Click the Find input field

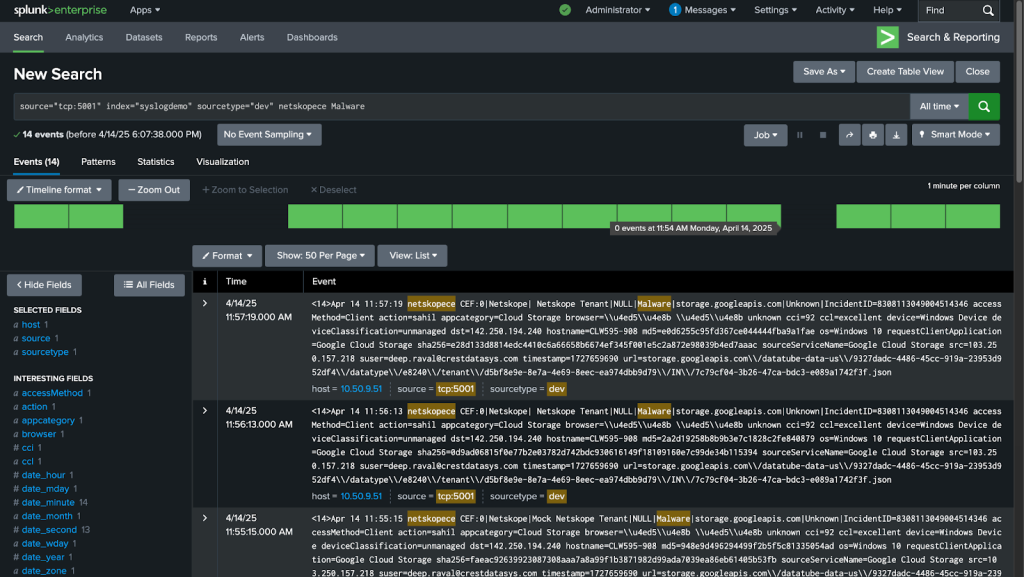tap(949, 10)
